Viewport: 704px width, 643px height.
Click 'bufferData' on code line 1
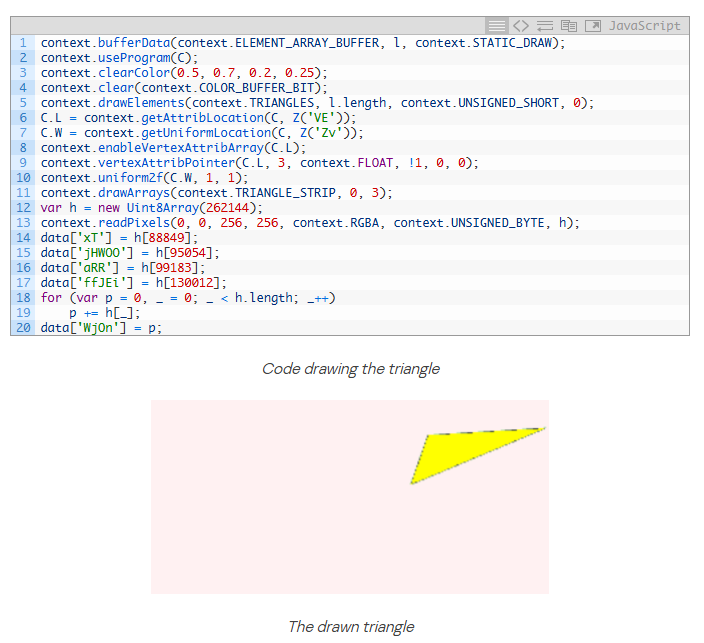[x=134, y=43]
